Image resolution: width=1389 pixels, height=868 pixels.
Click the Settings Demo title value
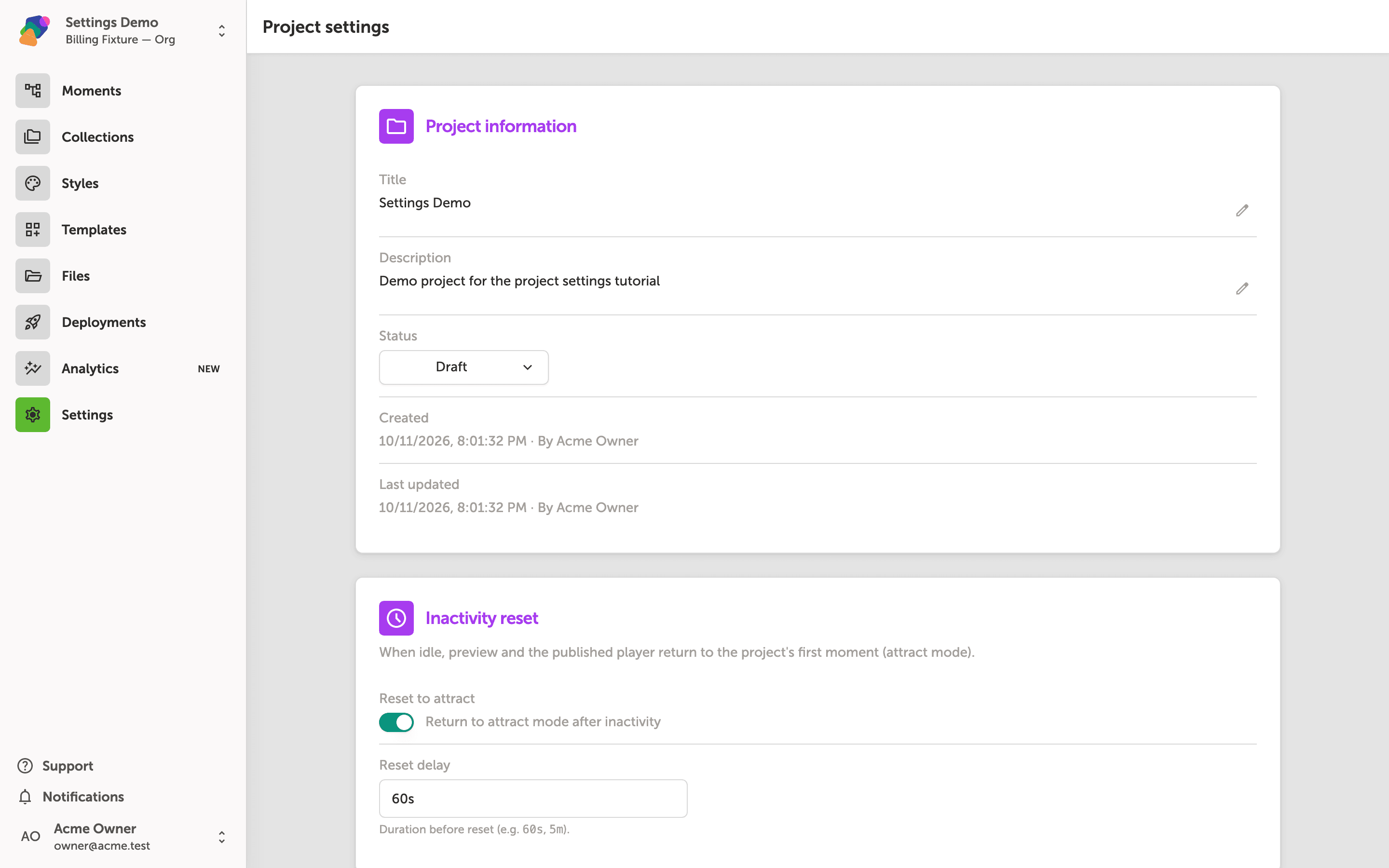click(x=425, y=203)
